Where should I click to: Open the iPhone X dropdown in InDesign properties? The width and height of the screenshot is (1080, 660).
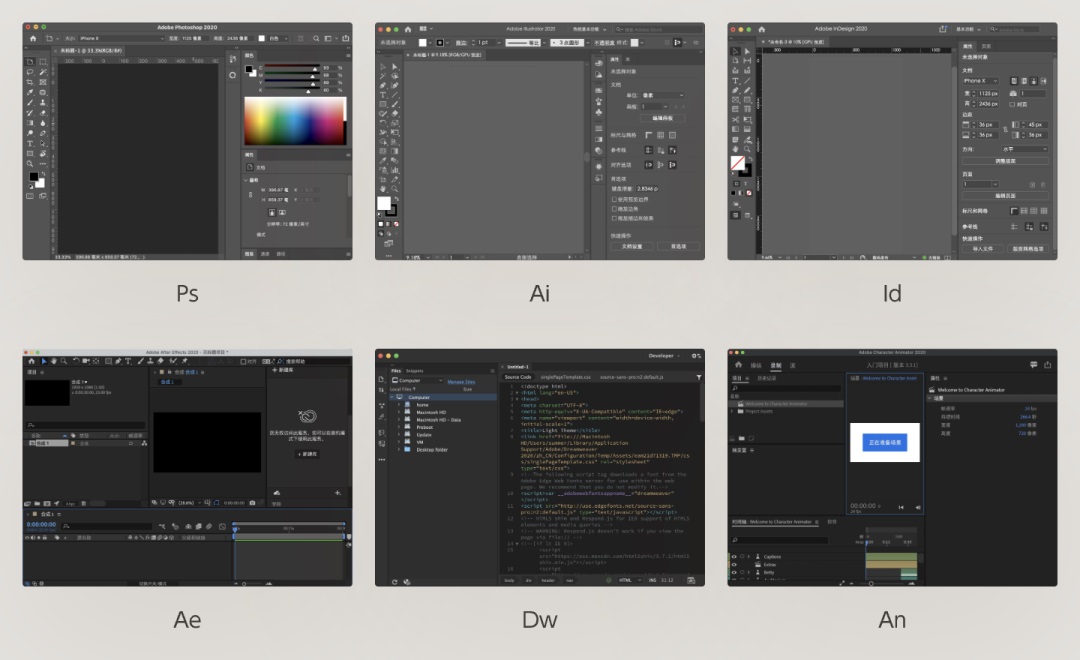pos(980,81)
